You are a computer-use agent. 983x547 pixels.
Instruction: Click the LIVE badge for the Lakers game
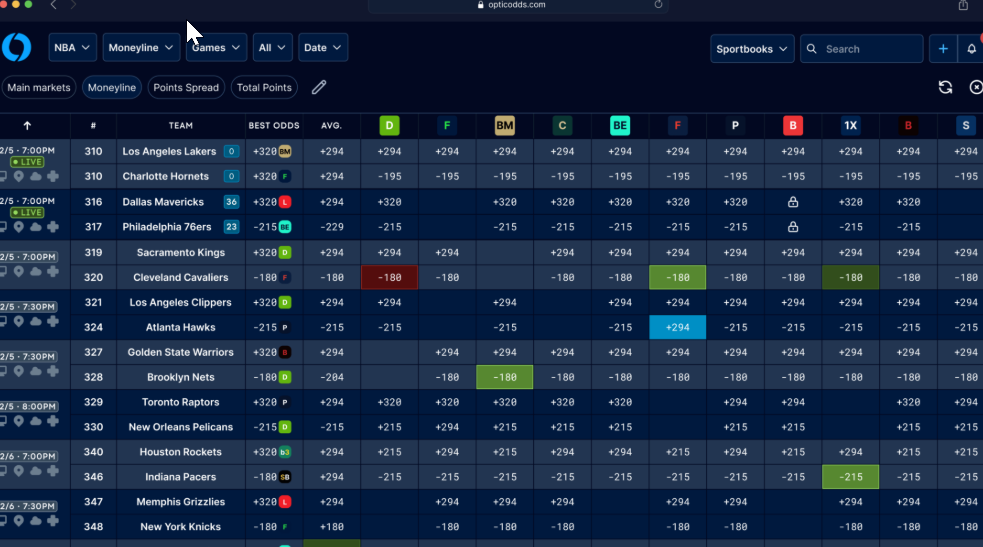[x=28, y=162]
